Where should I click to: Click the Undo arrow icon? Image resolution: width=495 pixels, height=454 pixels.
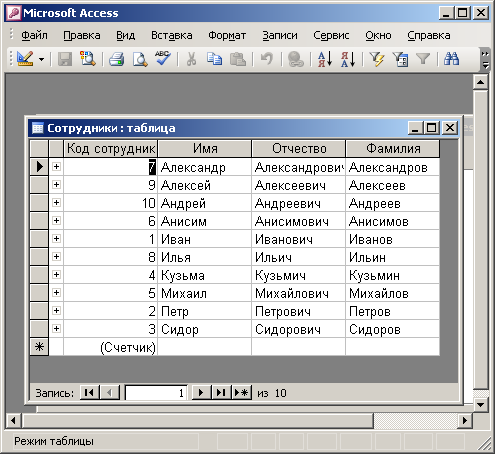point(267,59)
